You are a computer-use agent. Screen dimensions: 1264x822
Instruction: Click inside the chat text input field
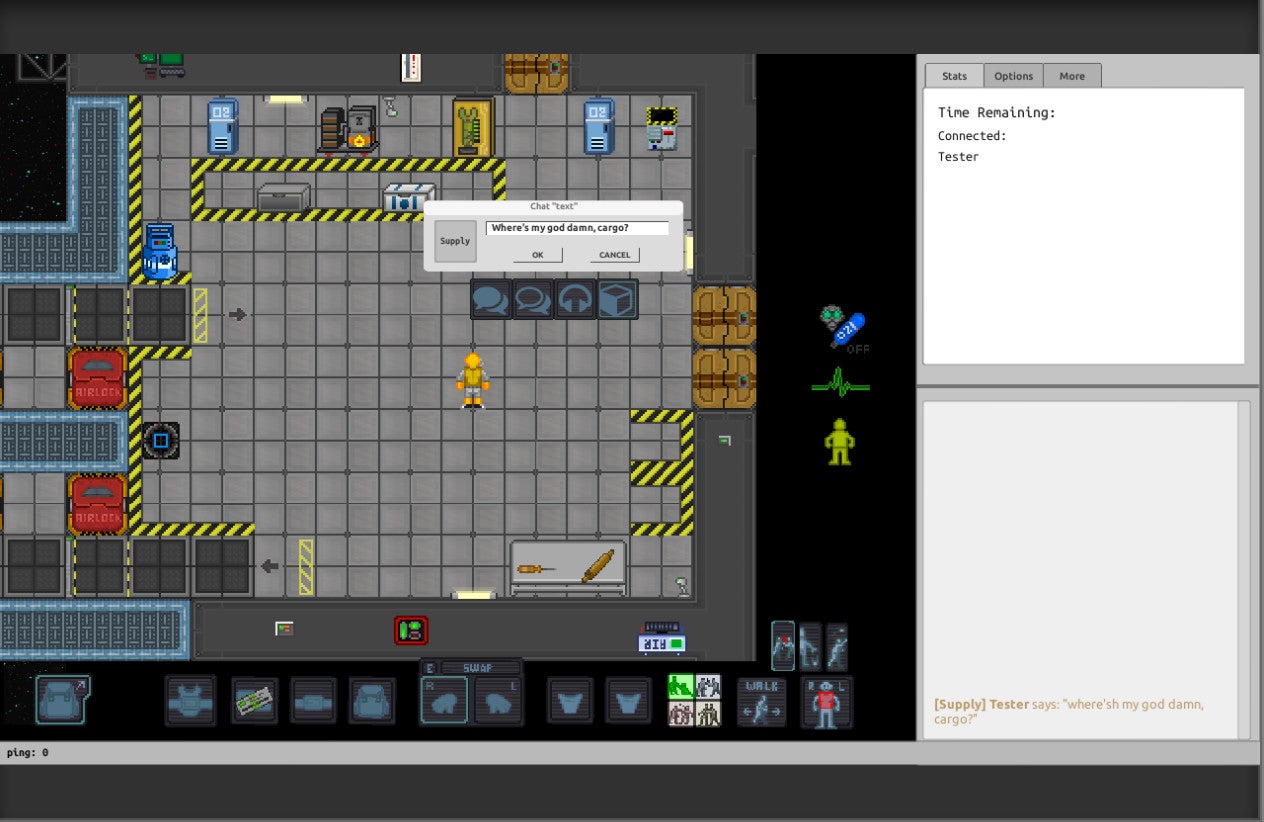point(578,228)
